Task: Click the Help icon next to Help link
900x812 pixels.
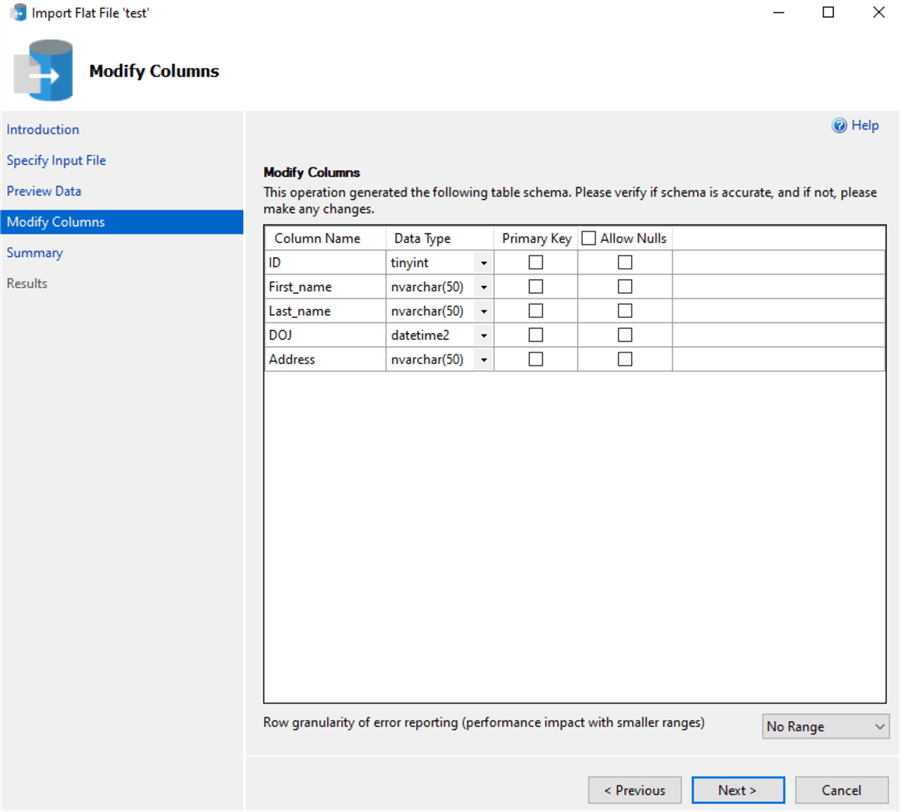Action: [840, 125]
